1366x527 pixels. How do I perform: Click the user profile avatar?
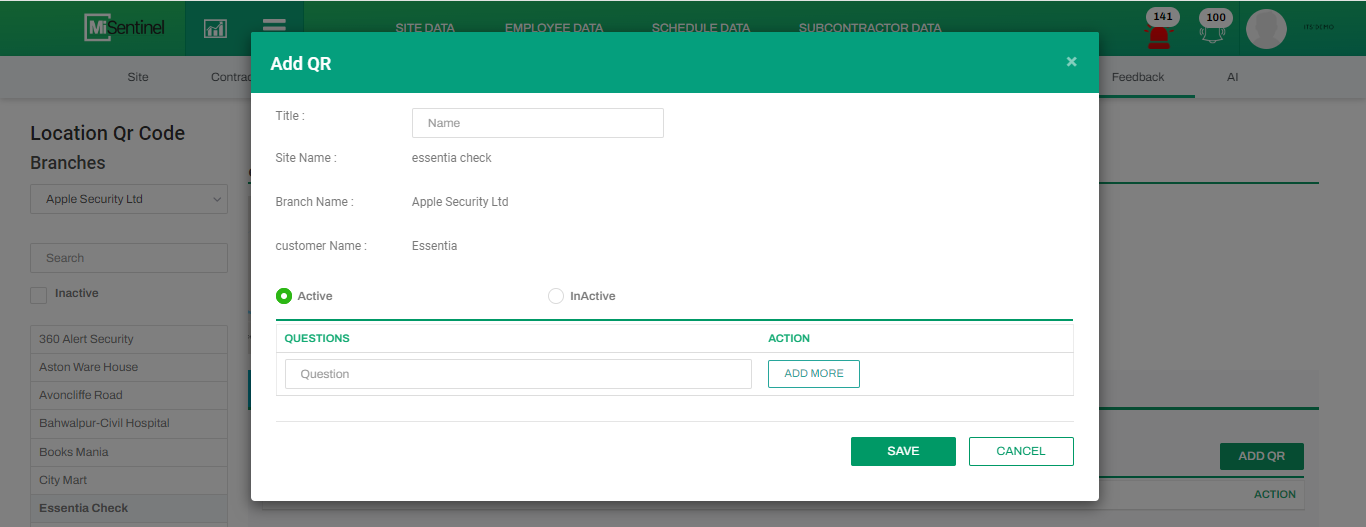click(x=1266, y=29)
